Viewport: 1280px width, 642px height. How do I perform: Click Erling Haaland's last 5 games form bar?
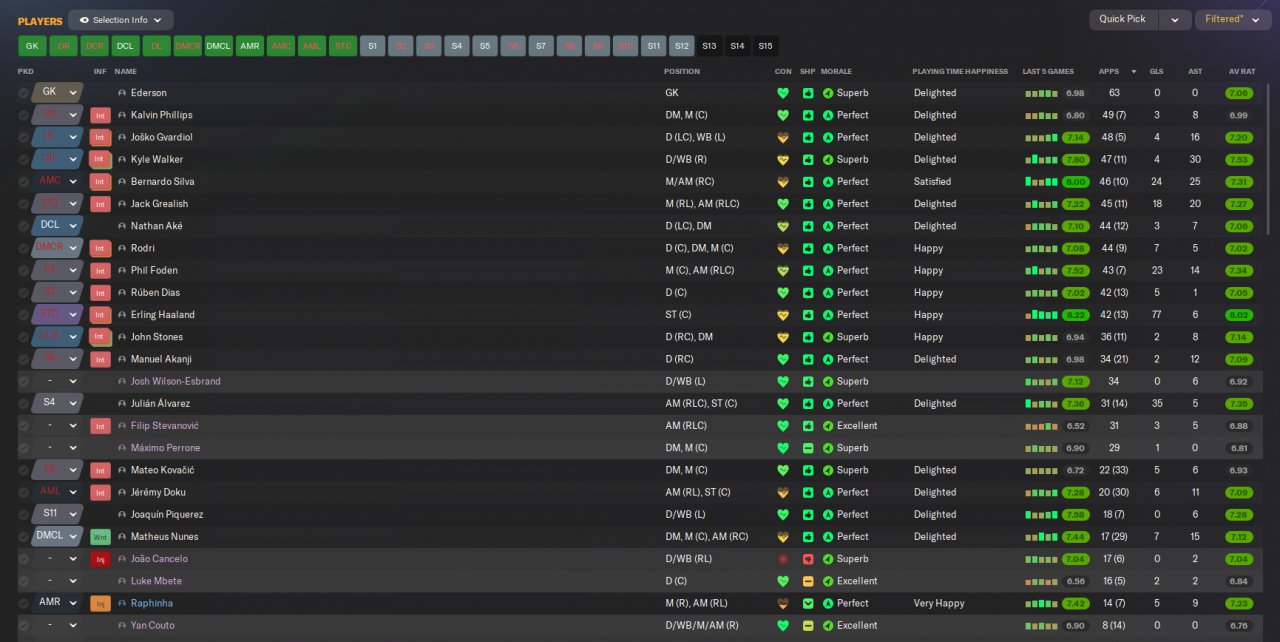(x=1041, y=315)
